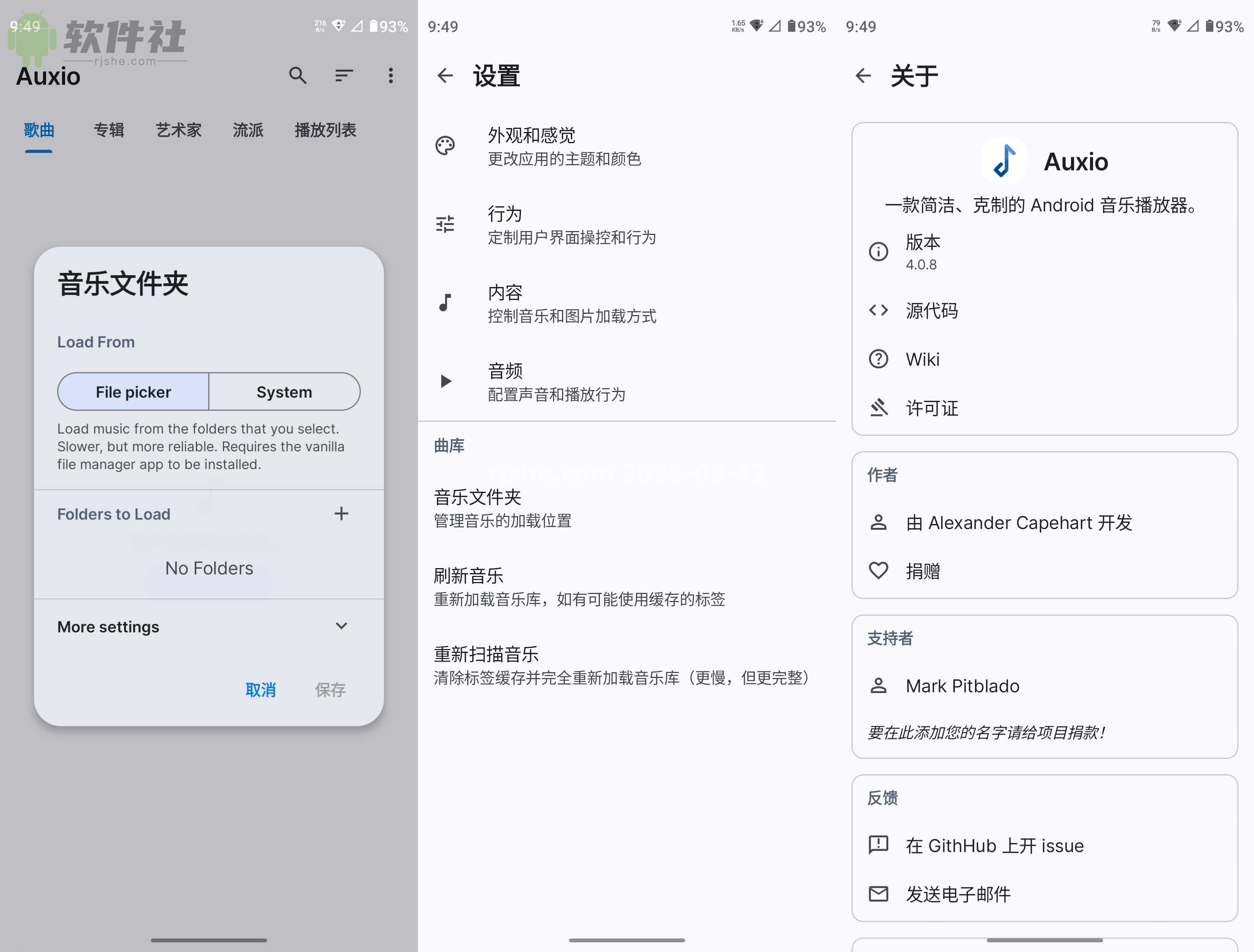The width and height of the screenshot is (1254, 952).
Task: Open search from the Auxio top bar
Action: click(298, 75)
